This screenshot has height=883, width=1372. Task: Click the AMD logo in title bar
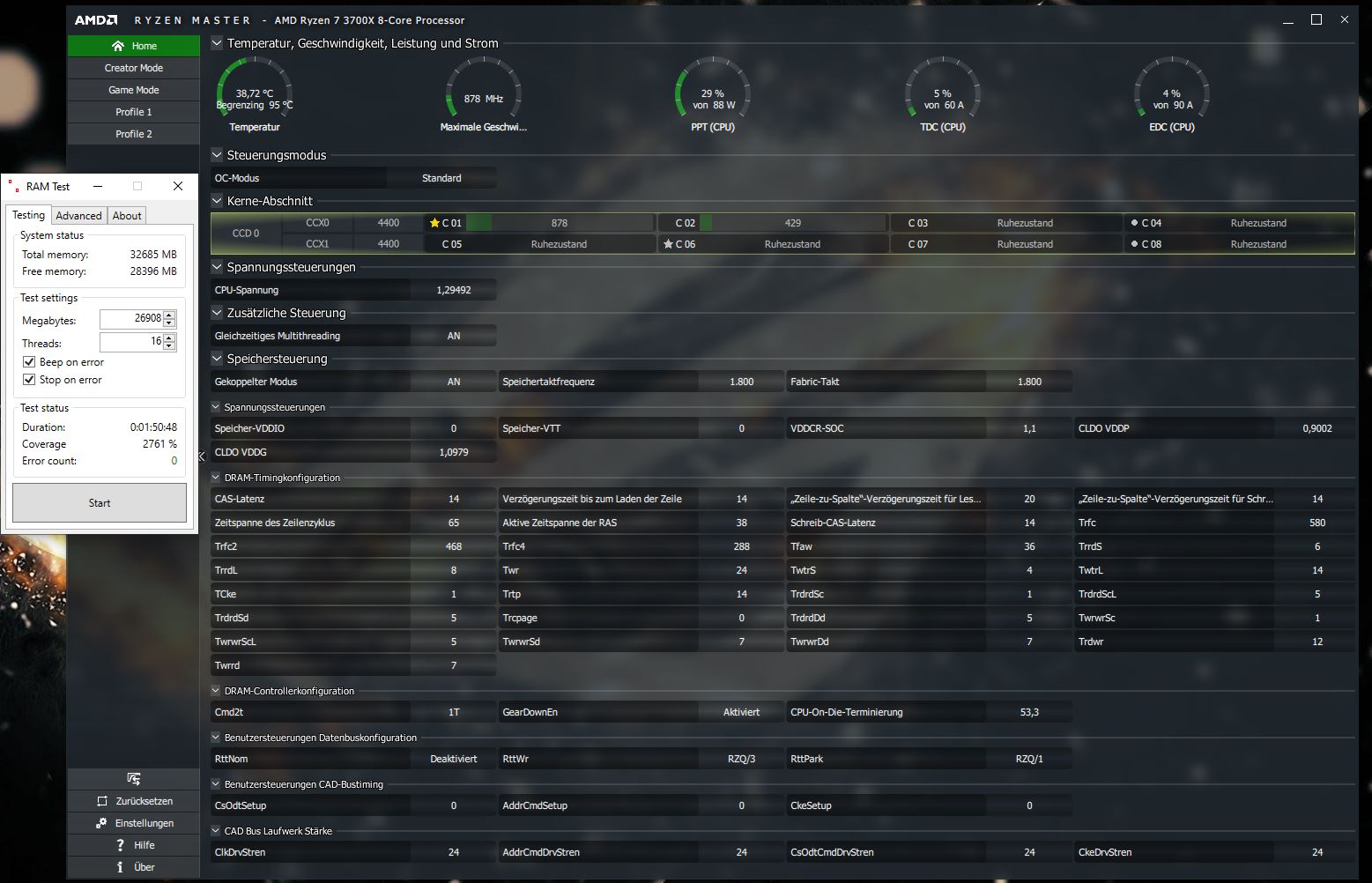click(96, 19)
